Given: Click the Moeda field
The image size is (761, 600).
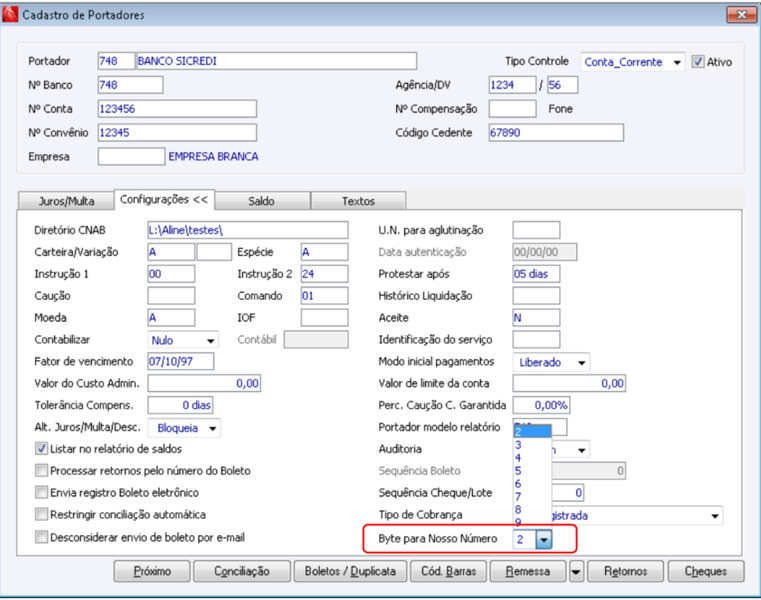Looking at the screenshot, I should 171,317.
